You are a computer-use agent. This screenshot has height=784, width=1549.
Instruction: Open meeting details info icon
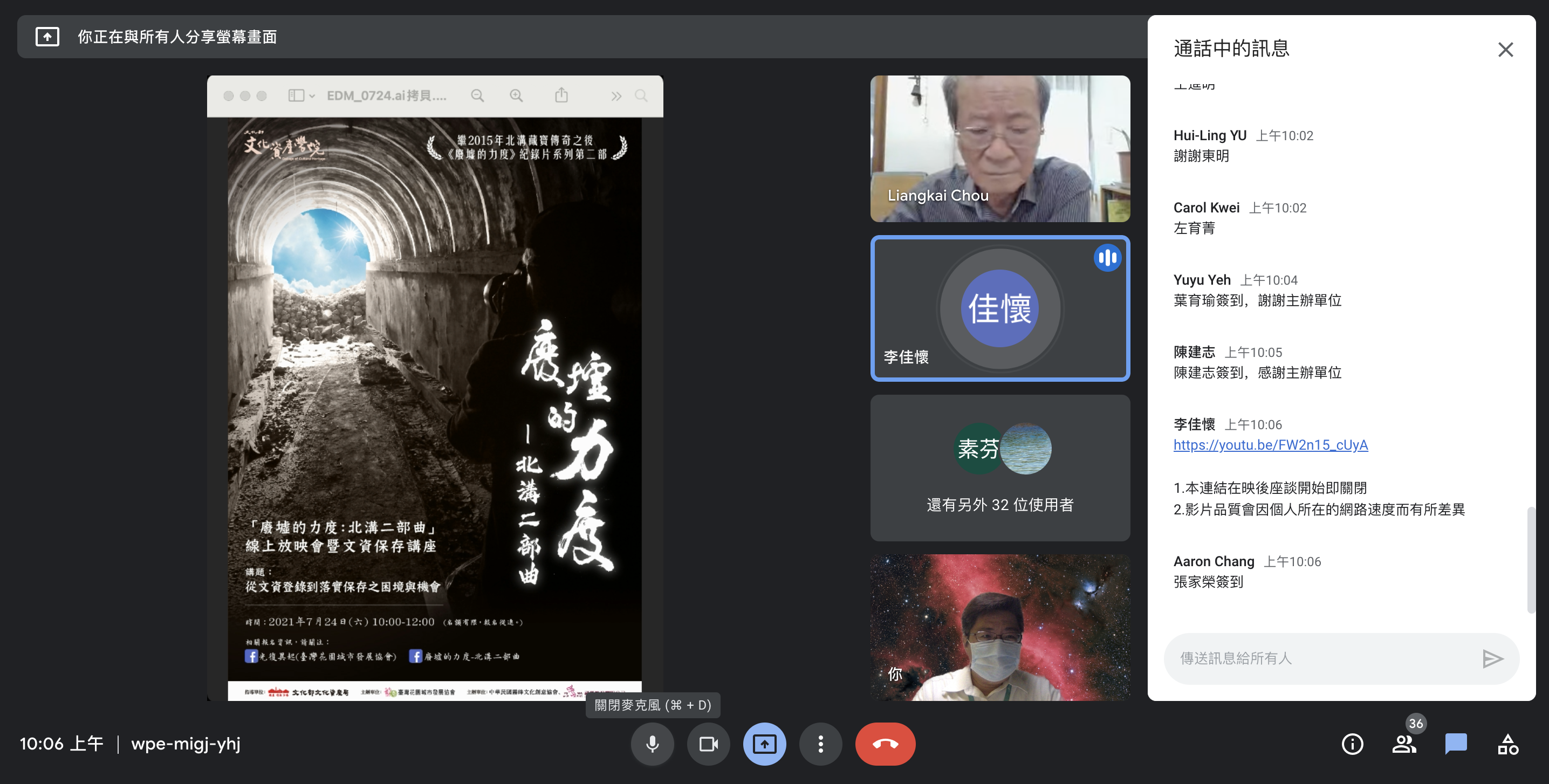pyautogui.click(x=1352, y=744)
